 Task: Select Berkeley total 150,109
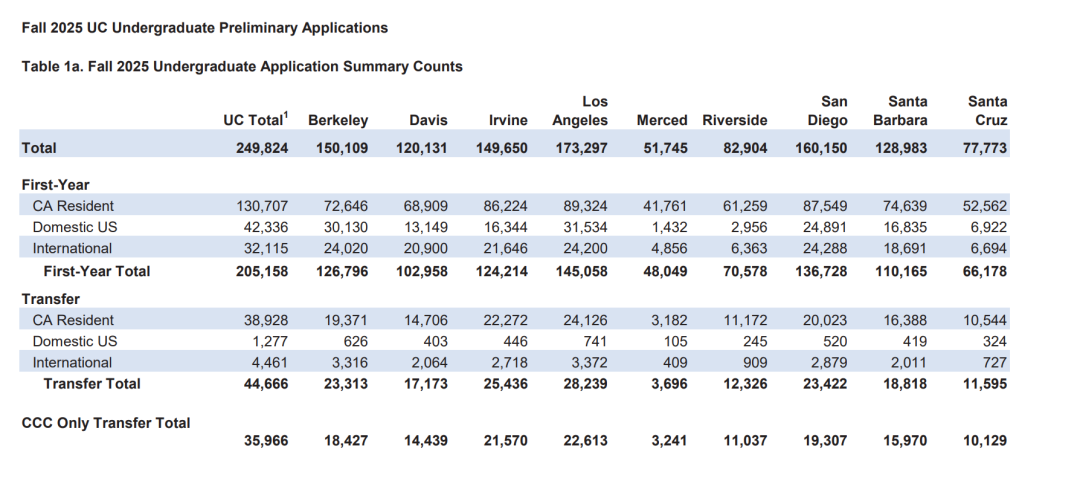pos(342,148)
